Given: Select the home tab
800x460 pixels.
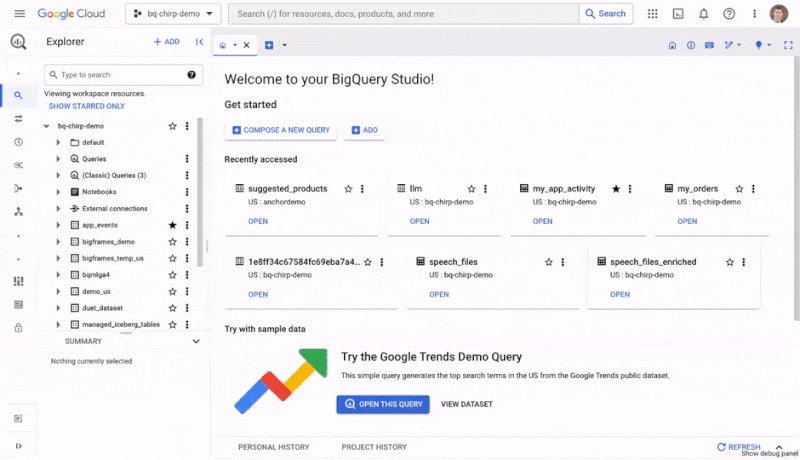Looking at the screenshot, I should (223, 45).
